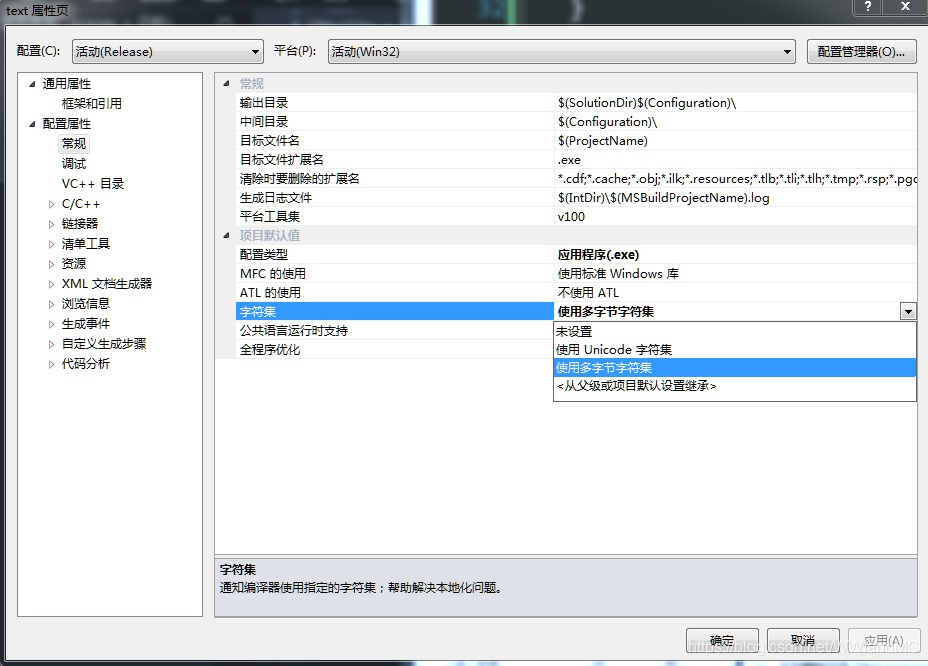The width and height of the screenshot is (928, 666).
Task: Select the 调试 tree item
Action: (74, 164)
